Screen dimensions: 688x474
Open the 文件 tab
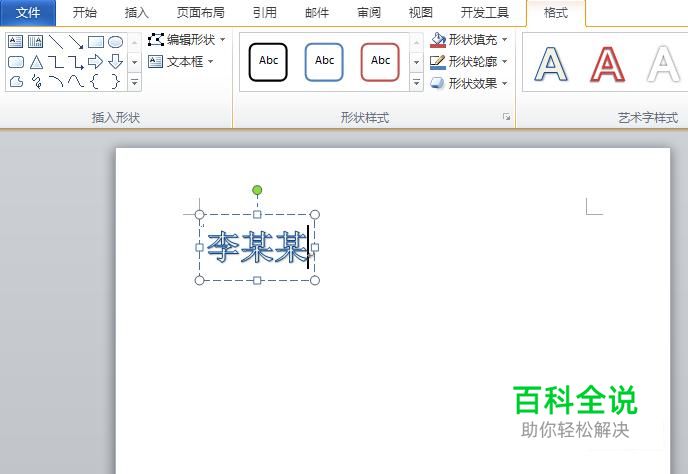click(28, 13)
